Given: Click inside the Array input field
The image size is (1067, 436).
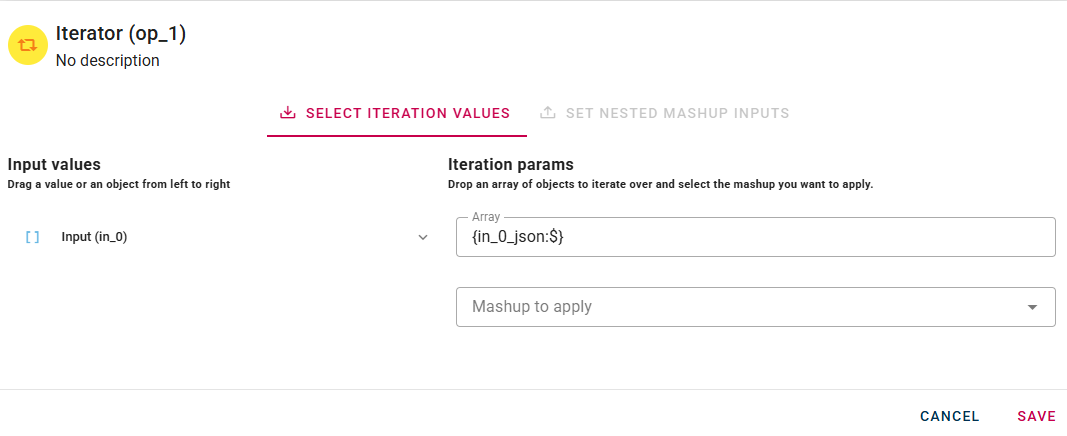Looking at the screenshot, I should click(x=755, y=238).
